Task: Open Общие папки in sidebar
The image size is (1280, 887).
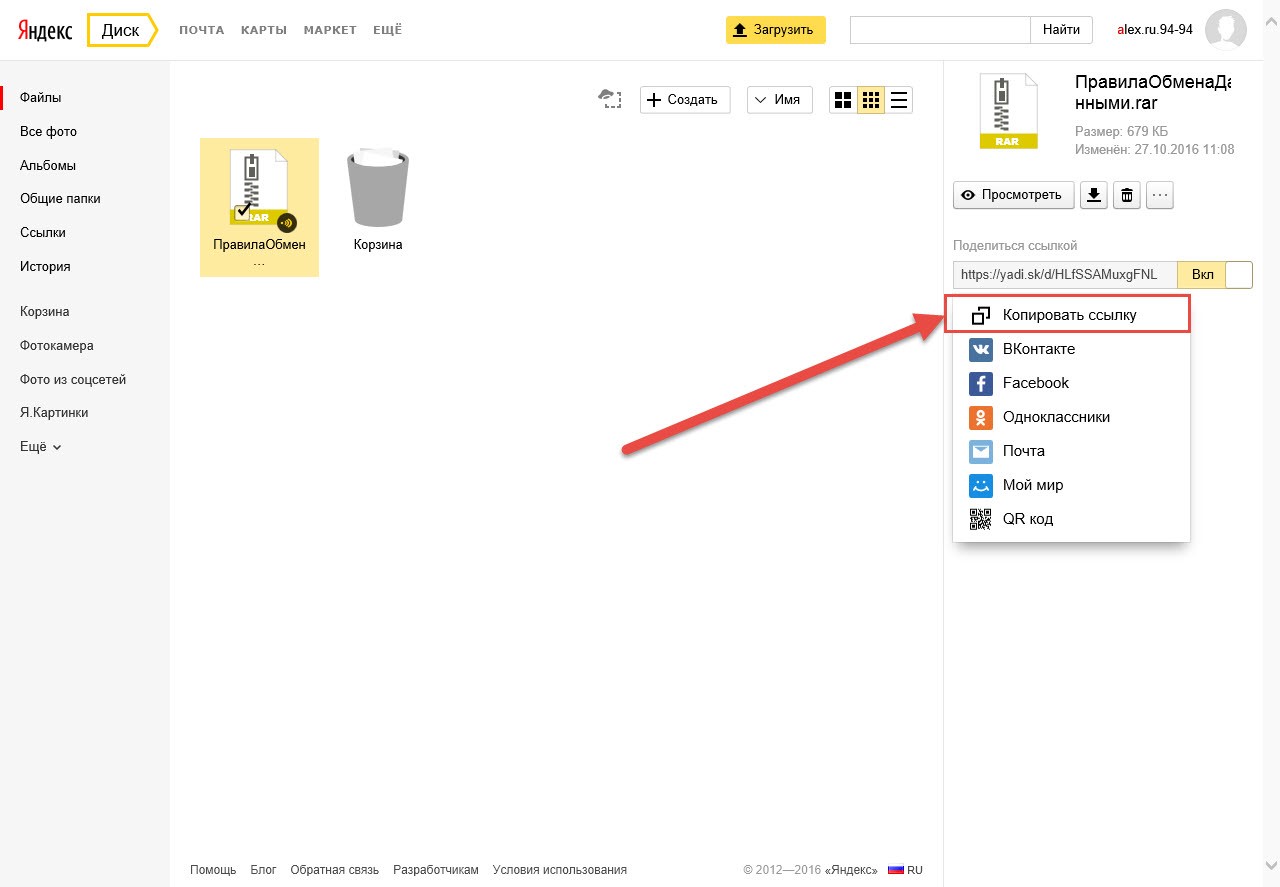Action: coord(60,199)
